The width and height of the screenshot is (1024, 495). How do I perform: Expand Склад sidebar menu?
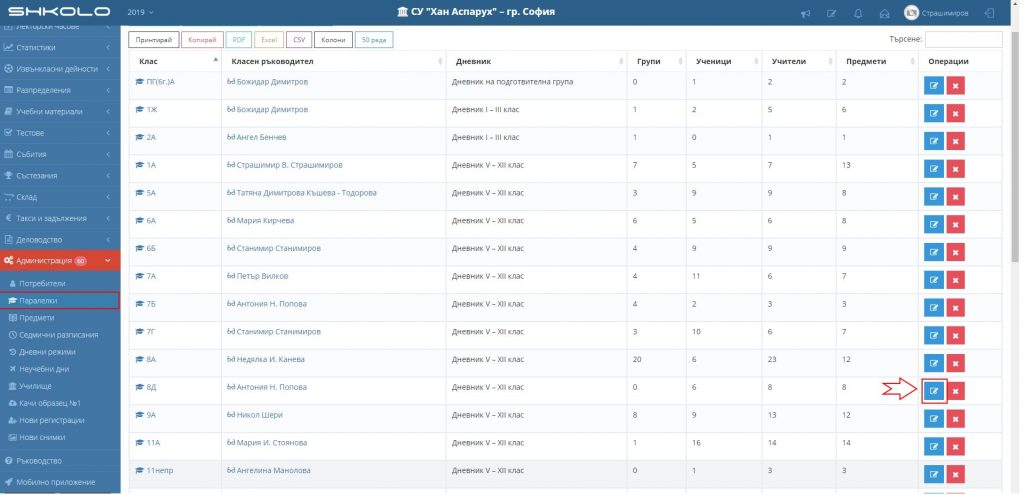(60, 197)
